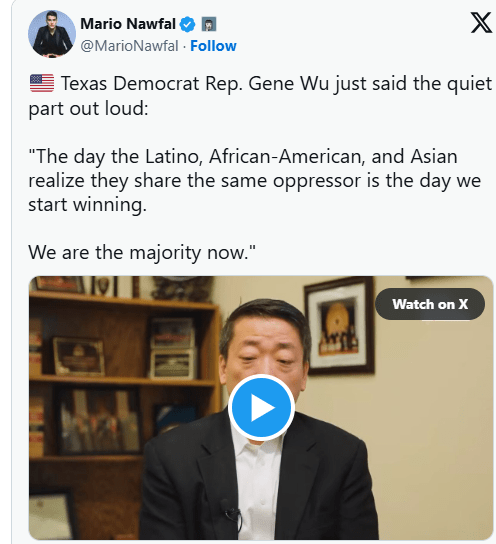Click the US flag emoji in the tweet
Viewport: 496px width, 544px height.
(42, 83)
